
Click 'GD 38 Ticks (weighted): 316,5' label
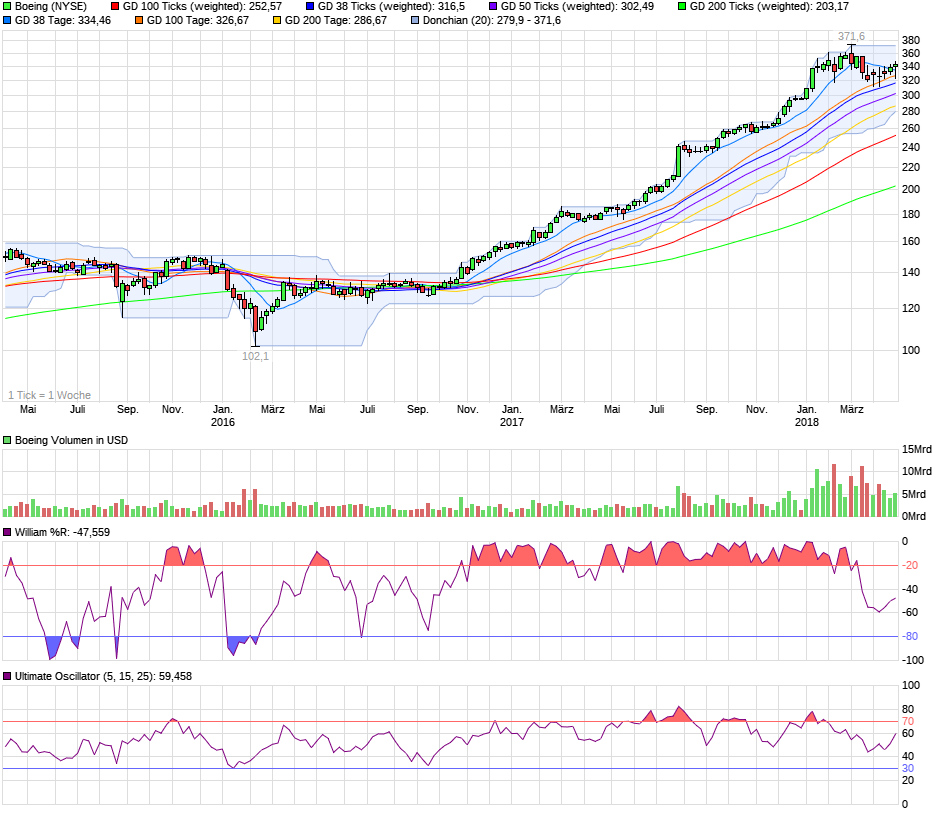coord(391,7)
